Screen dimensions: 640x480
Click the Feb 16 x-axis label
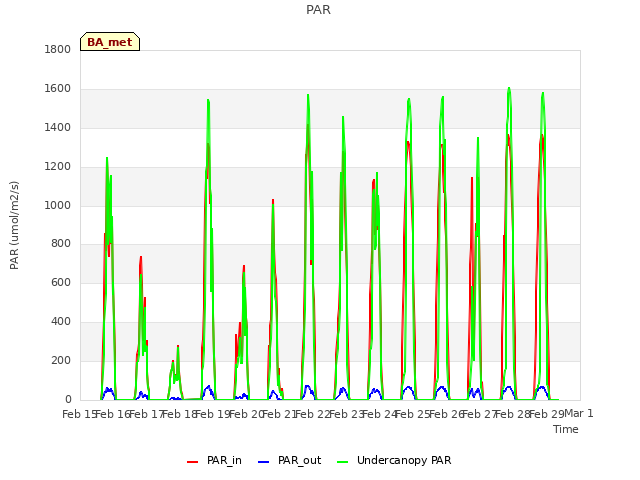[x=112, y=414]
